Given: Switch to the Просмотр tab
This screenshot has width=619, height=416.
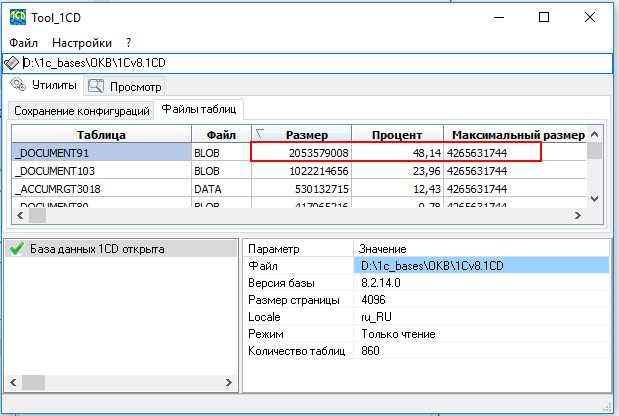Looking at the screenshot, I should 125,86.
